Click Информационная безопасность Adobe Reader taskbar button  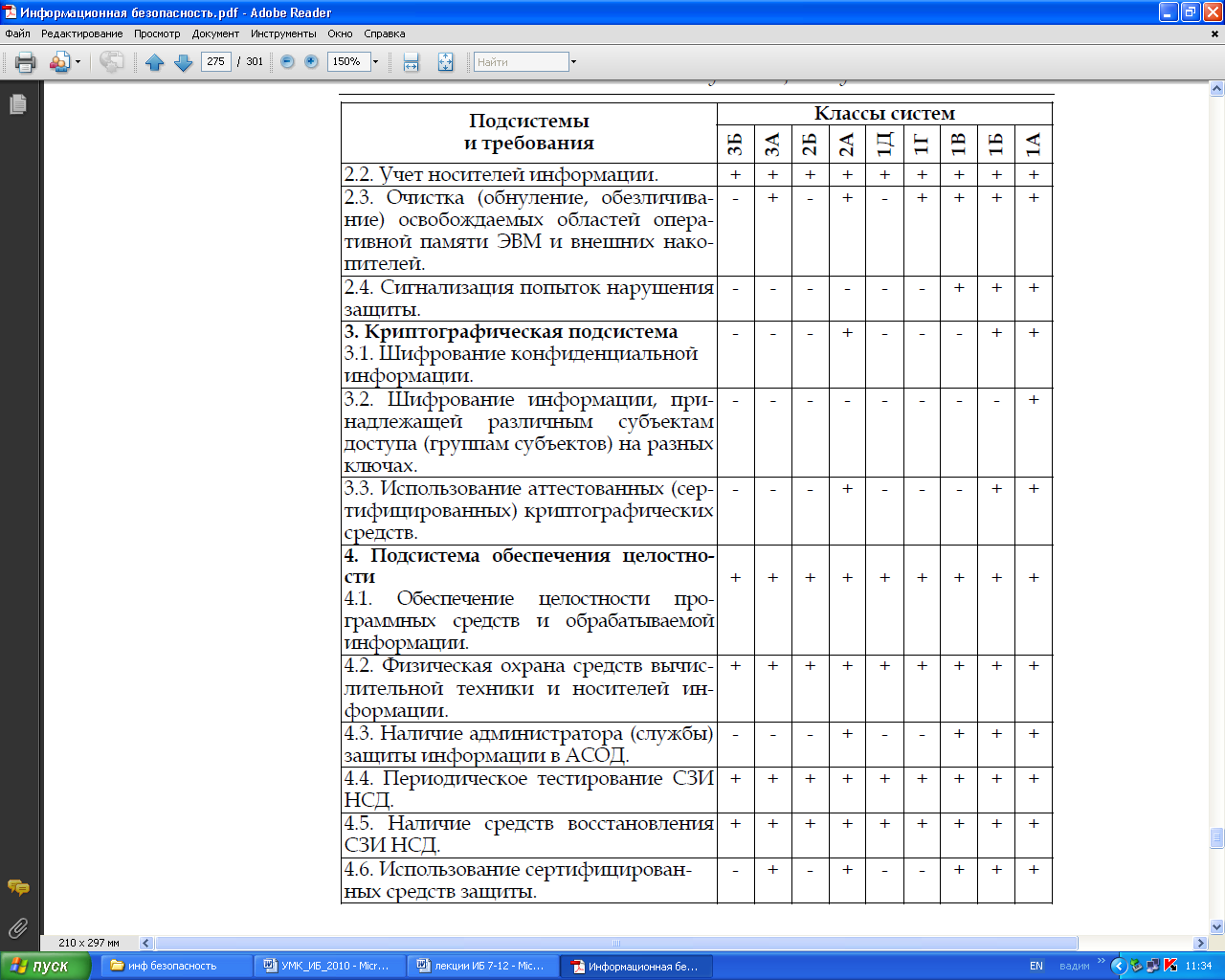(x=637, y=966)
